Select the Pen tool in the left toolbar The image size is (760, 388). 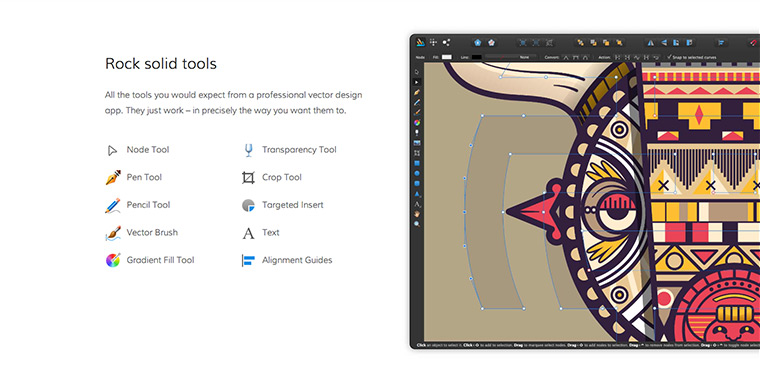417,92
